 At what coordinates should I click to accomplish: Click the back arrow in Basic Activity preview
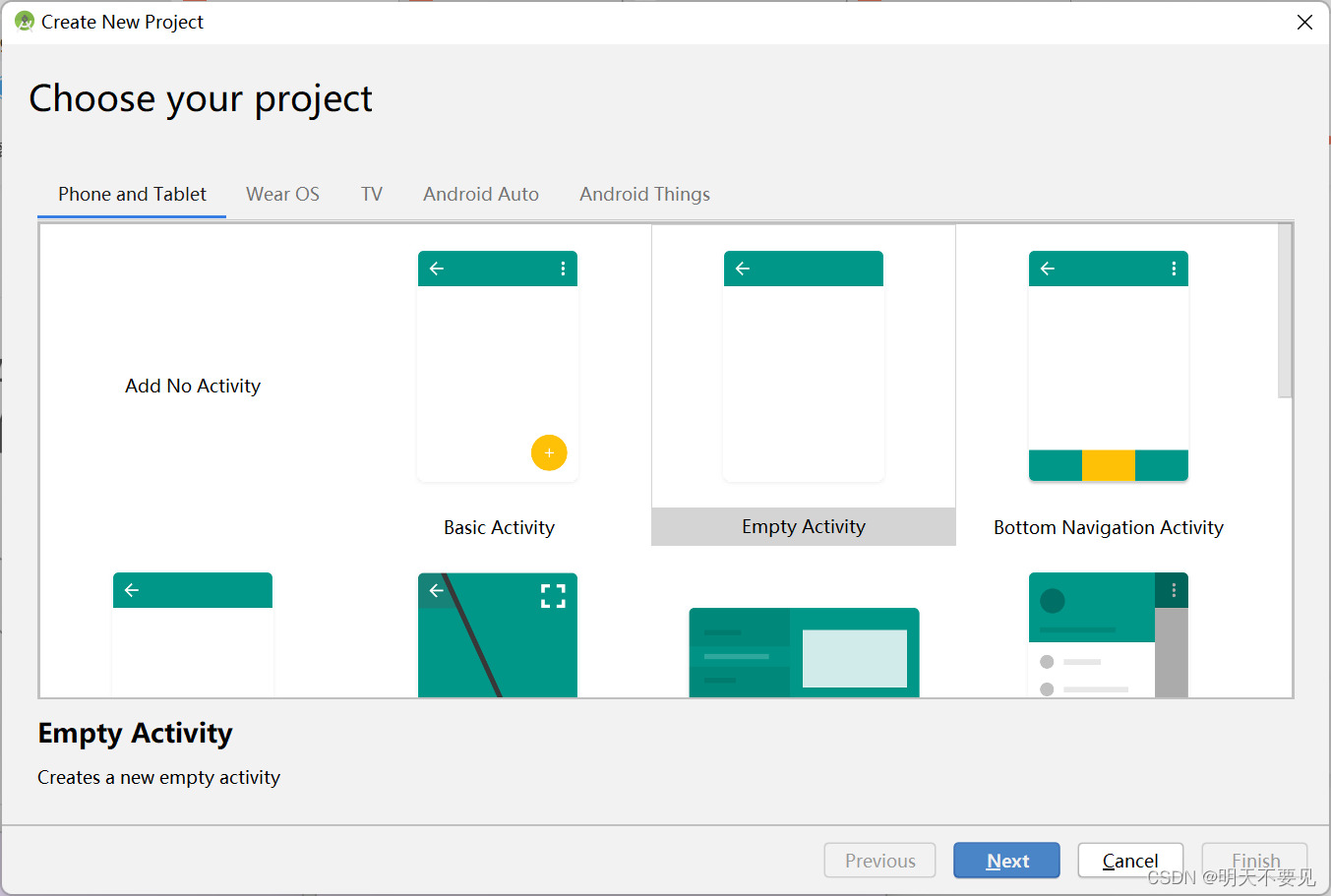pos(437,269)
